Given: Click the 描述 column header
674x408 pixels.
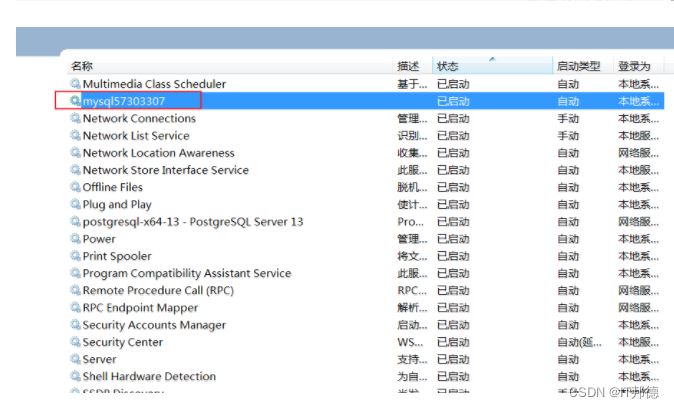Looking at the screenshot, I should [408, 66].
